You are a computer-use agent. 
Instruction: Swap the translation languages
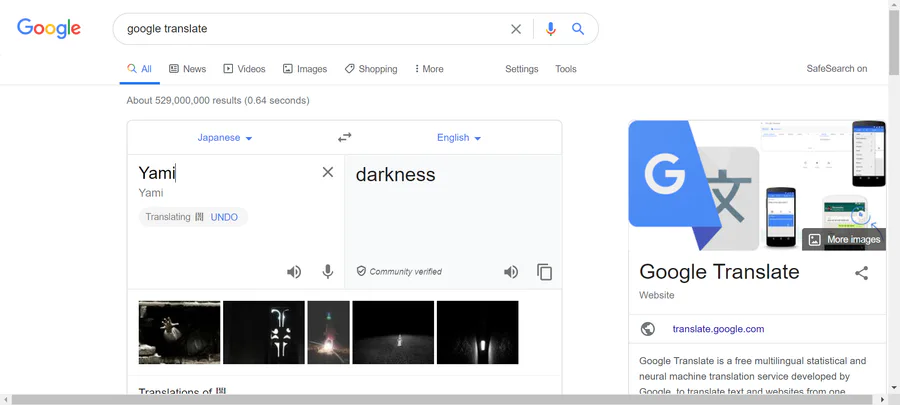[x=344, y=138]
